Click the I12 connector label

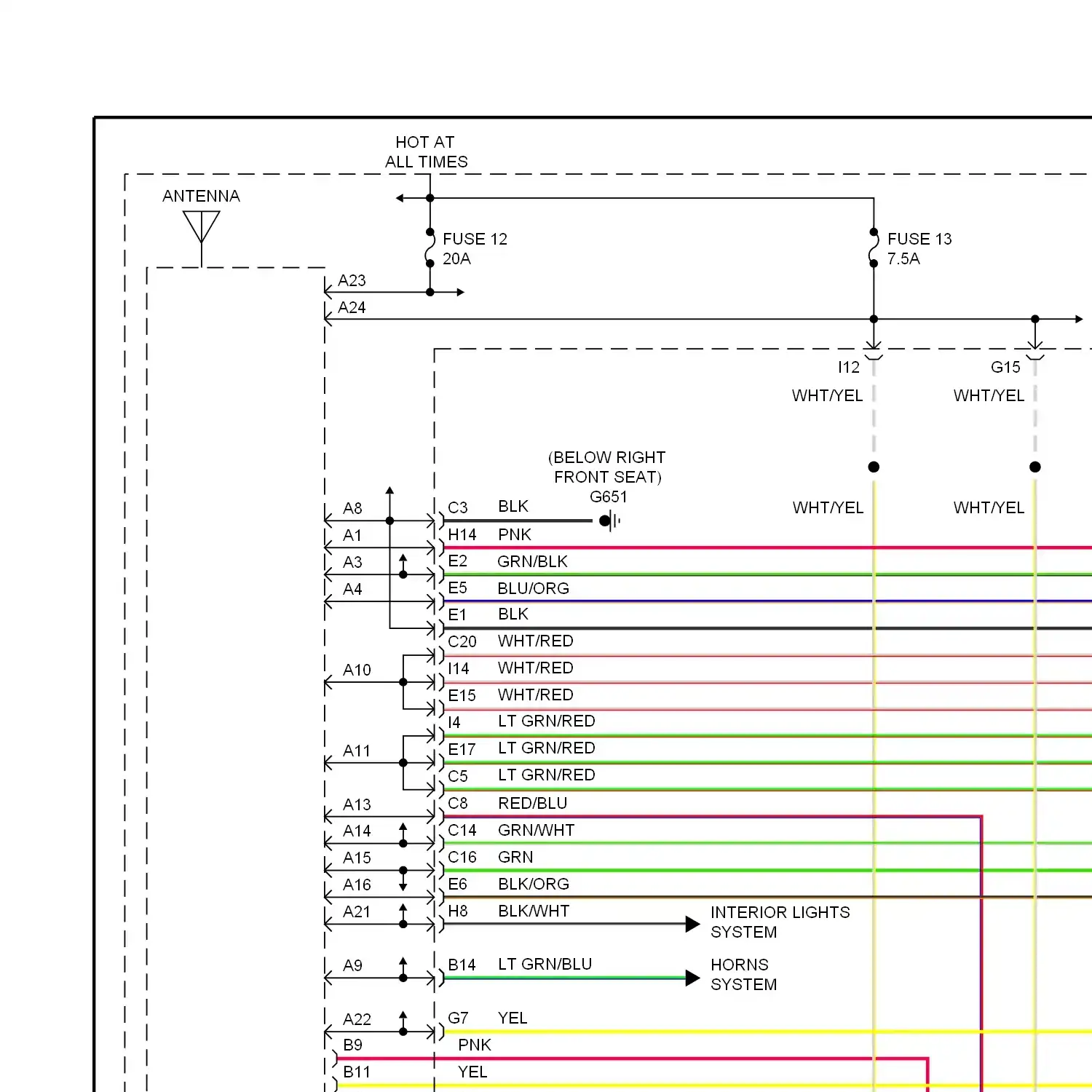pos(849,367)
